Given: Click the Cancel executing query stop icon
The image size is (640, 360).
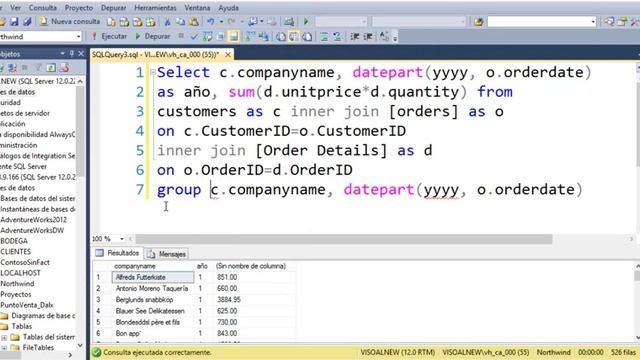Looking at the screenshot, I should click(x=181, y=36).
